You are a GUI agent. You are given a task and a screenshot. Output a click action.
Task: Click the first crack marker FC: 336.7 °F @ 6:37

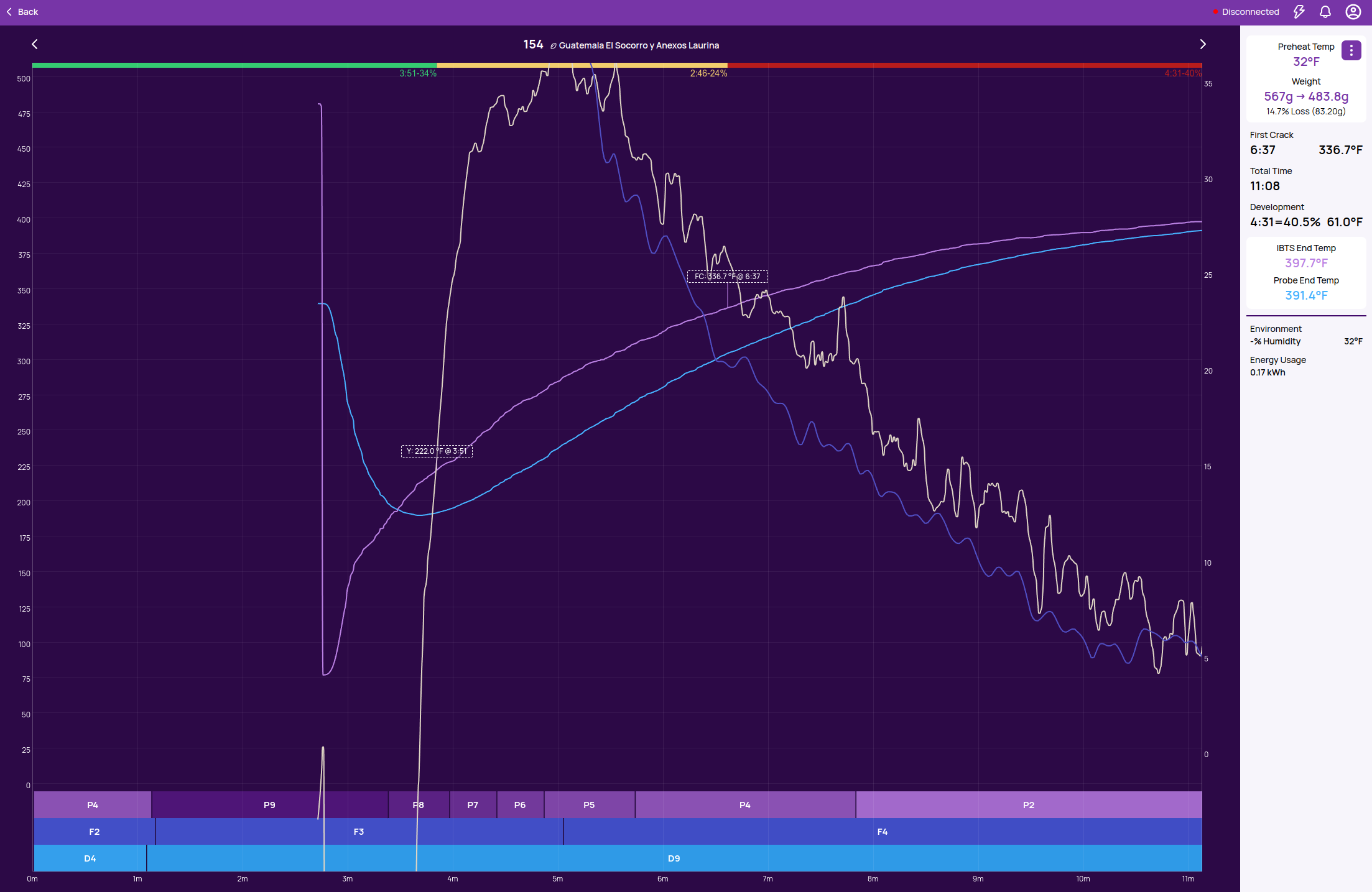point(727,277)
